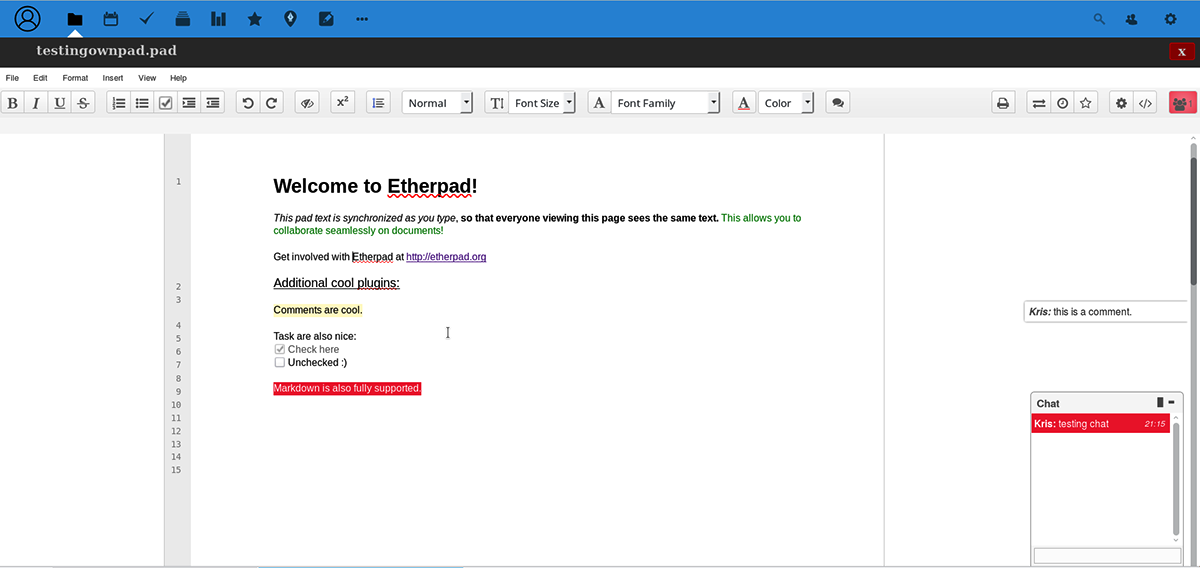Open the Format menu
The image size is (1200, 568).
pyautogui.click(x=75, y=78)
